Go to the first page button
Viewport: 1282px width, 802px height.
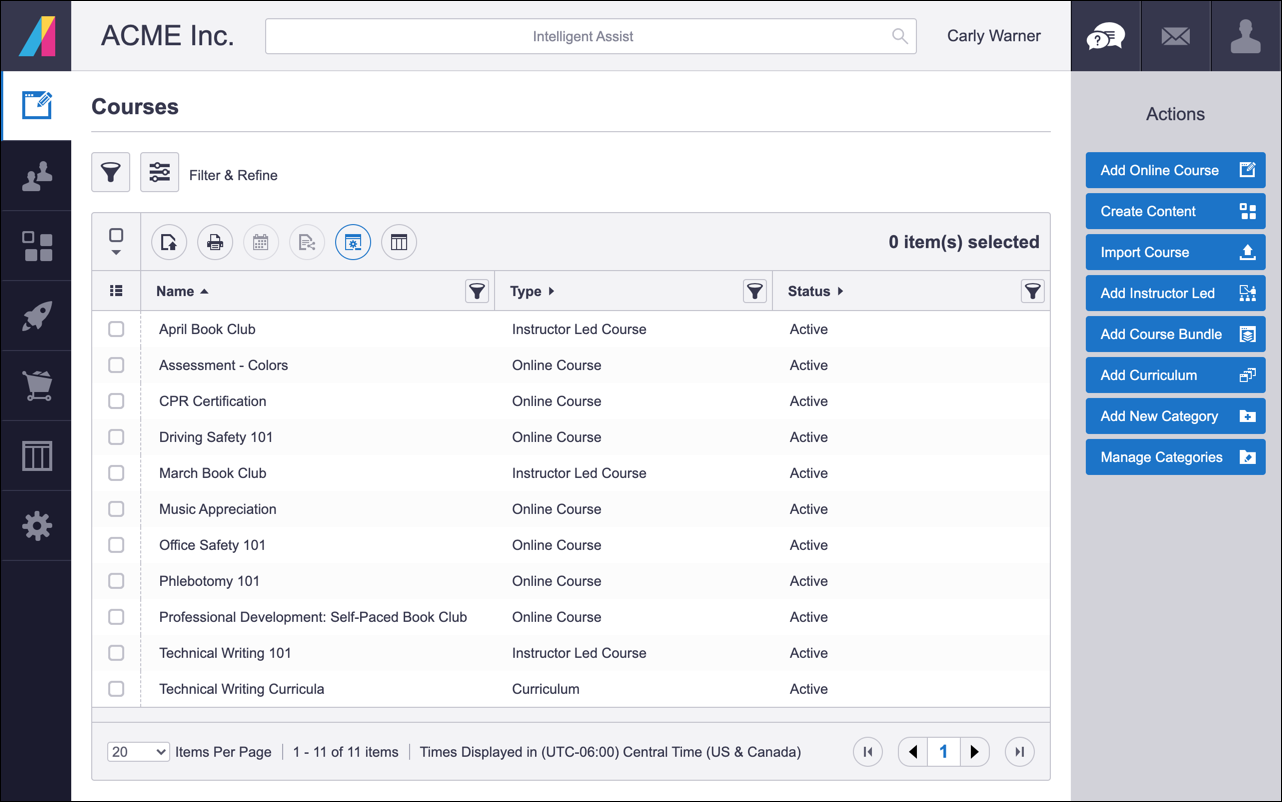tap(868, 752)
